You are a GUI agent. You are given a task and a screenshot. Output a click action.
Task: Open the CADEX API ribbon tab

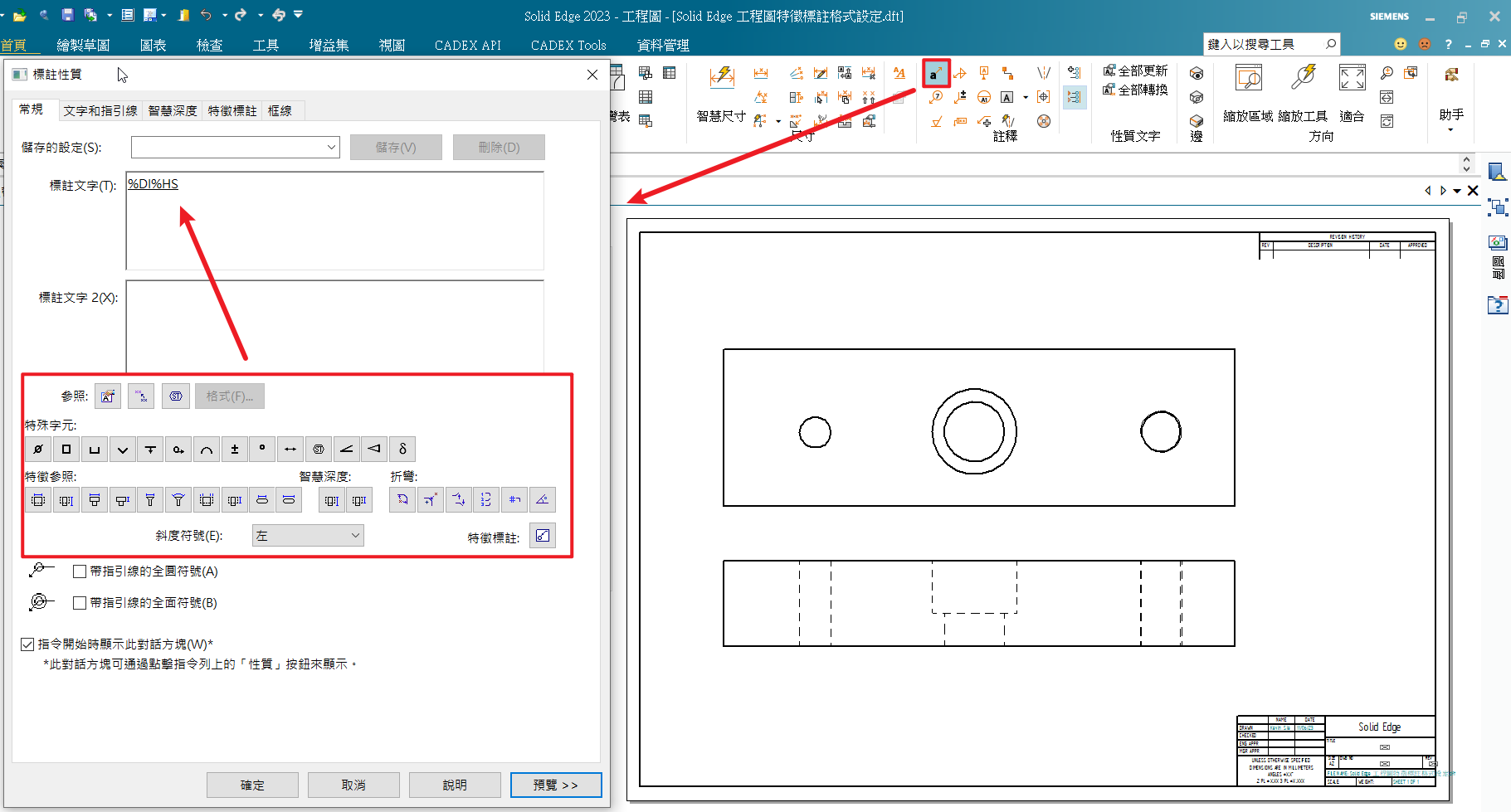point(468,45)
